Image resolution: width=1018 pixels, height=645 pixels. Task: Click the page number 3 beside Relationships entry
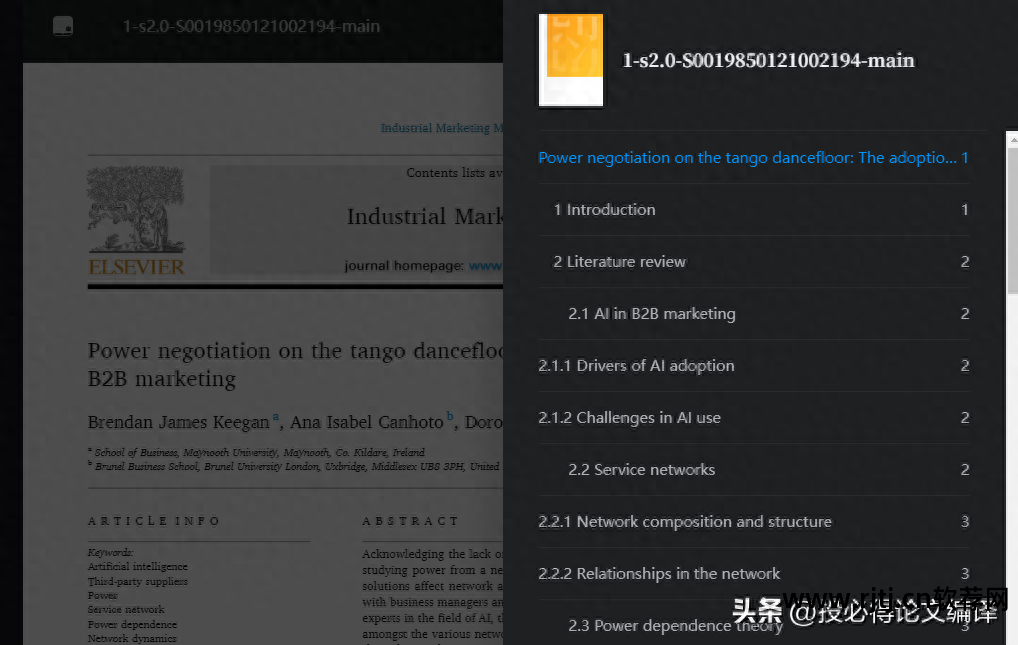click(x=964, y=573)
